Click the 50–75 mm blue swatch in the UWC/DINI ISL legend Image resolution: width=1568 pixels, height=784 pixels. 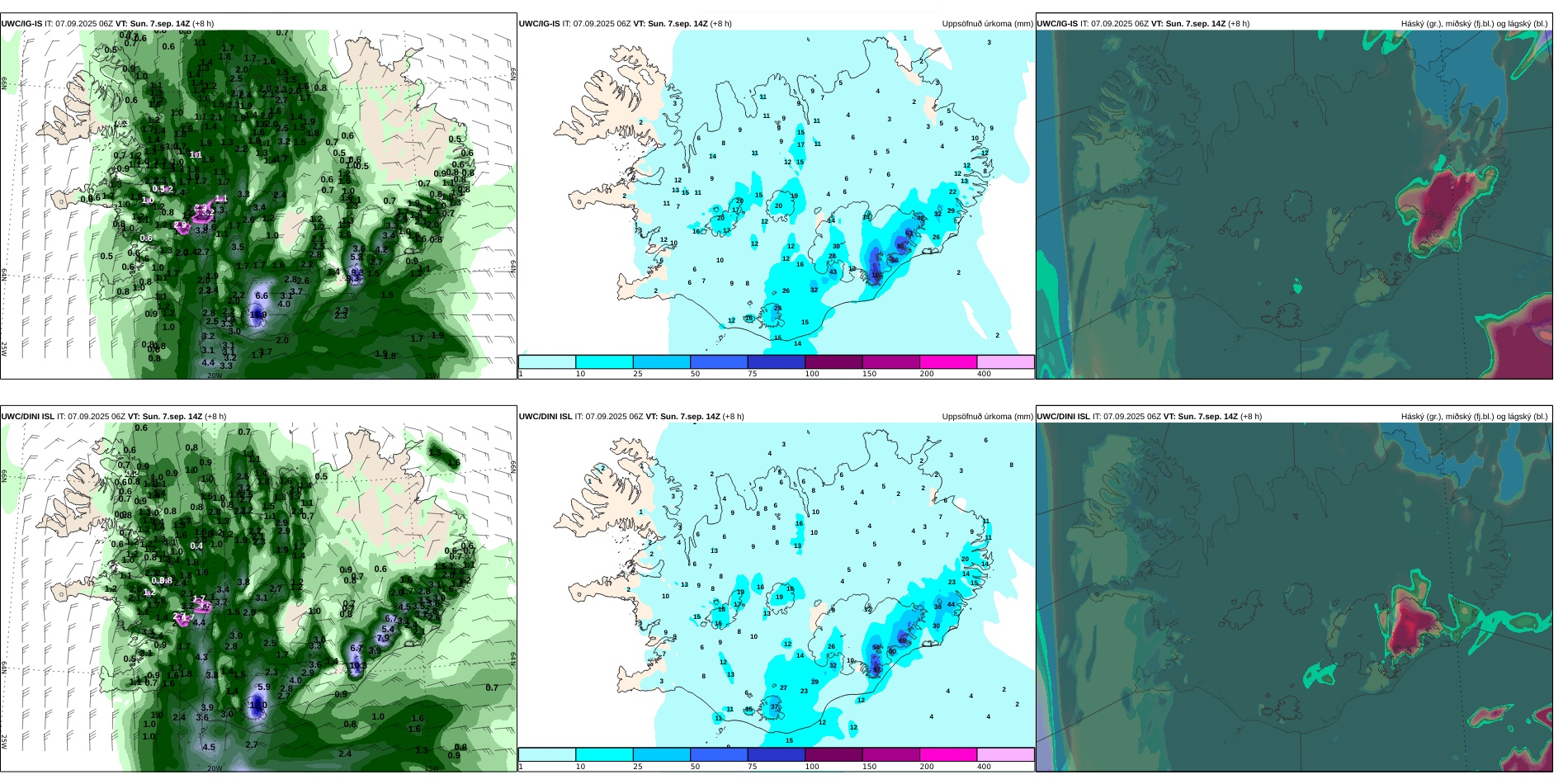[719, 755]
